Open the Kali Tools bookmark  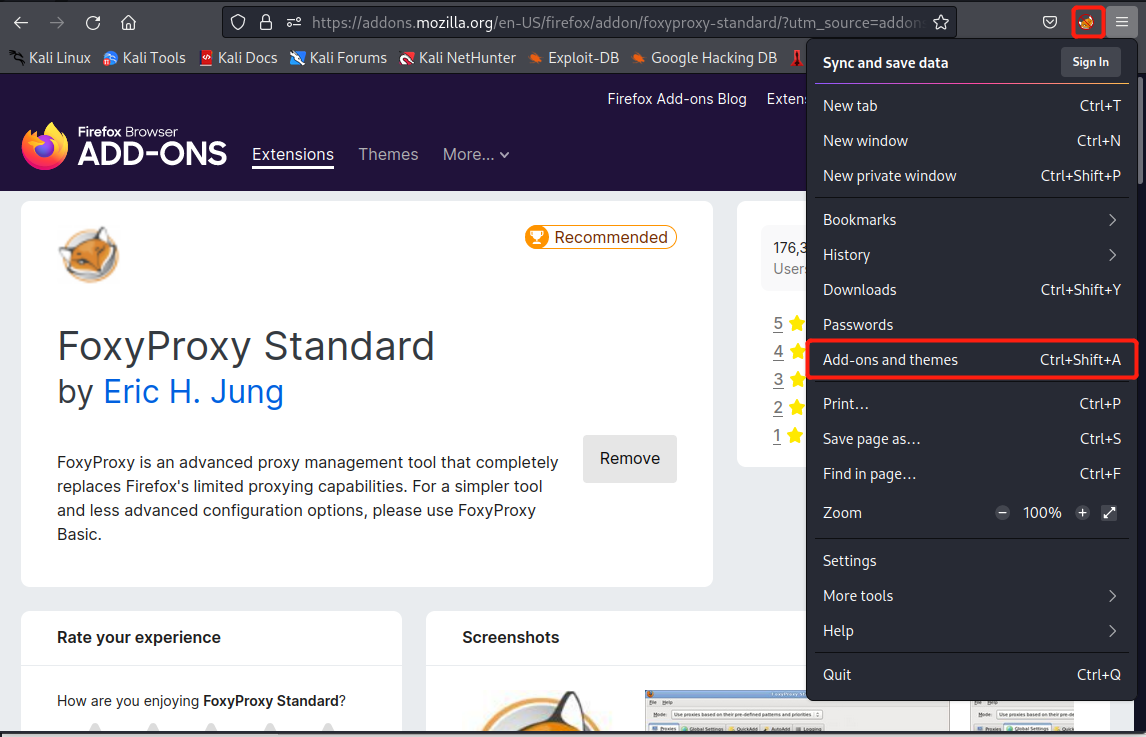pos(145,58)
